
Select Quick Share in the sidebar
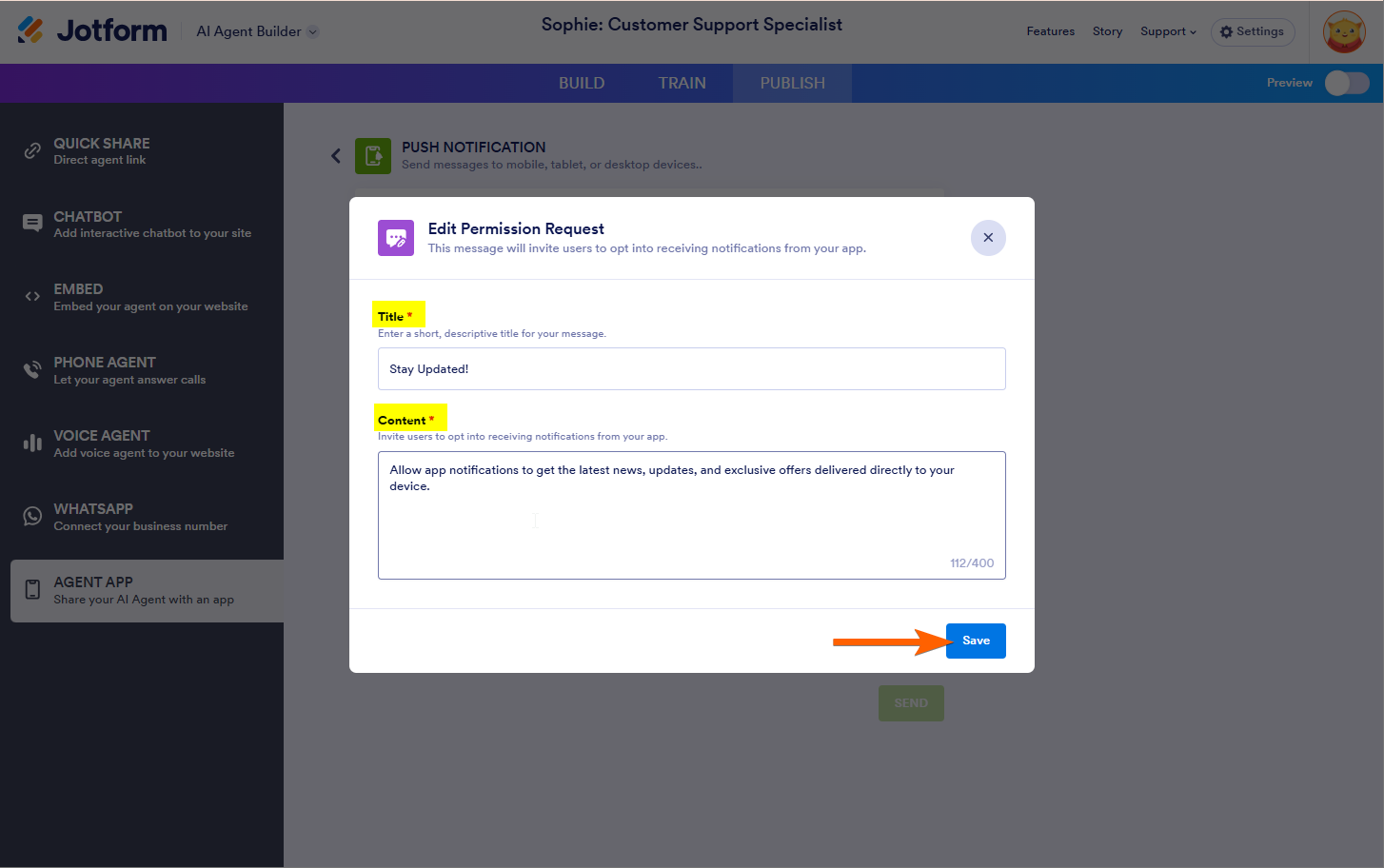pyautogui.click(x=147, y=151)
